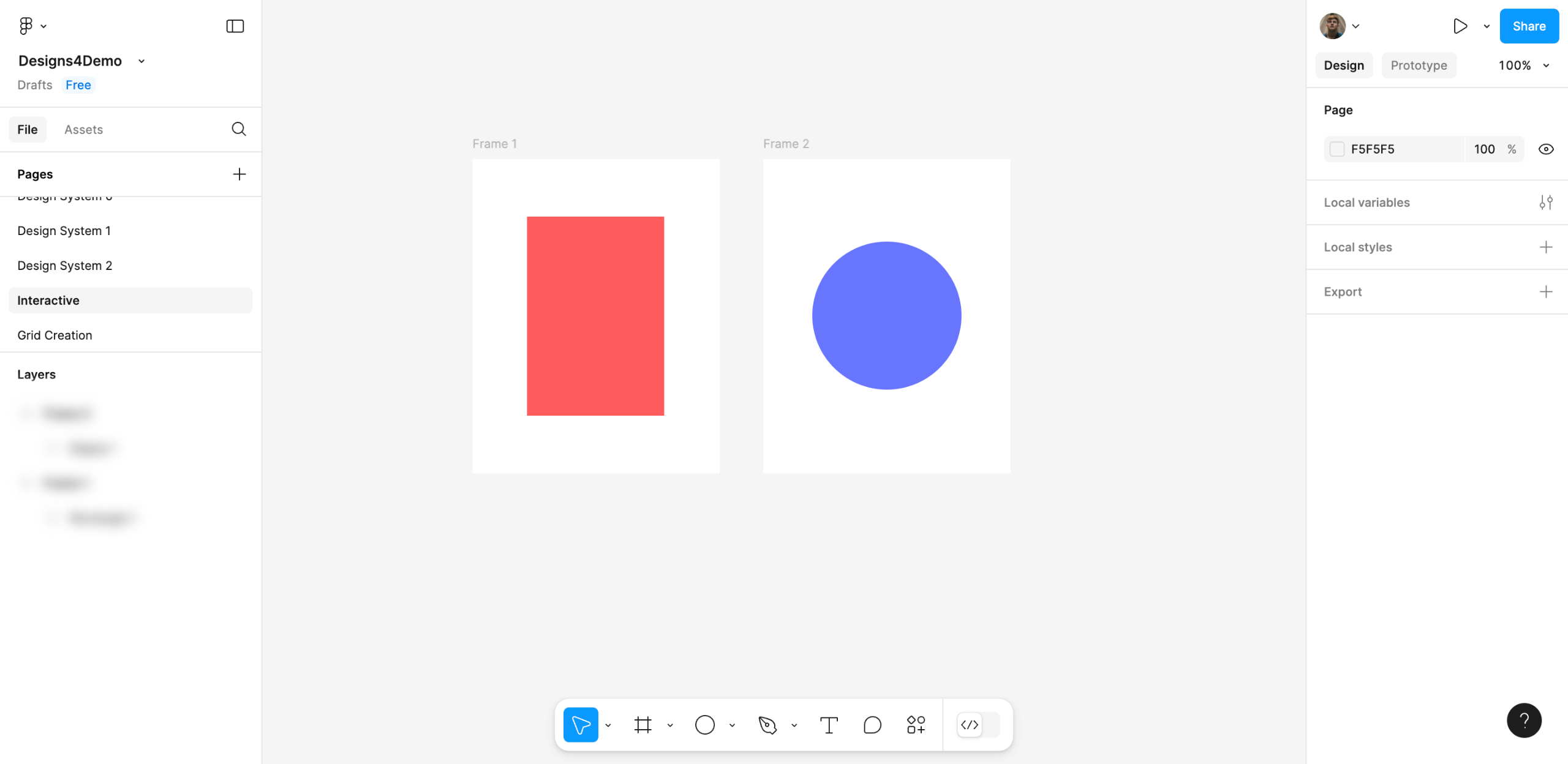Expand the Move tool options chevron
Screen dimensions: 1568x764
(x=608, y=725)
